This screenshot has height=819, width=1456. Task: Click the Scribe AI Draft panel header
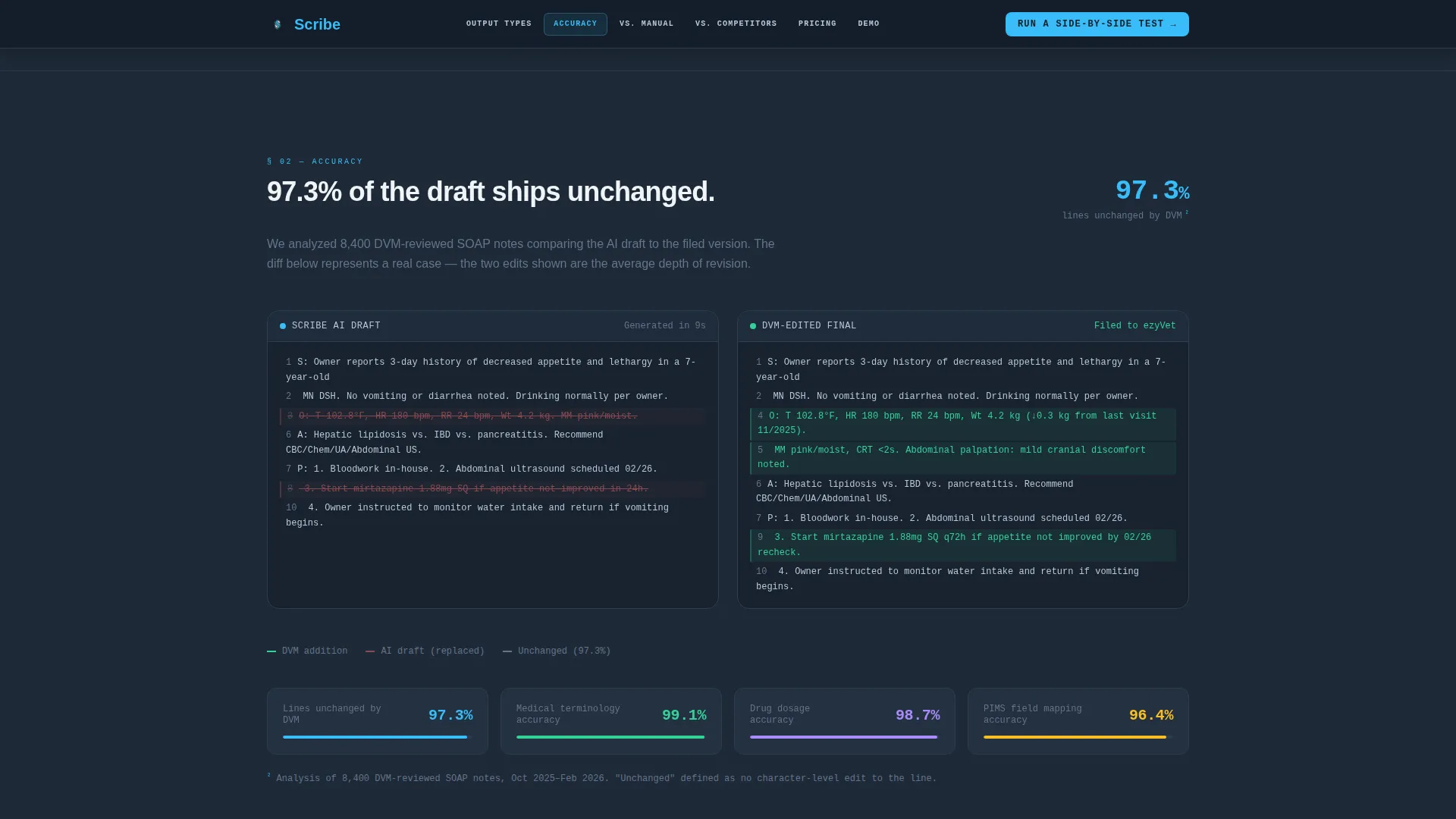(493, 326)
